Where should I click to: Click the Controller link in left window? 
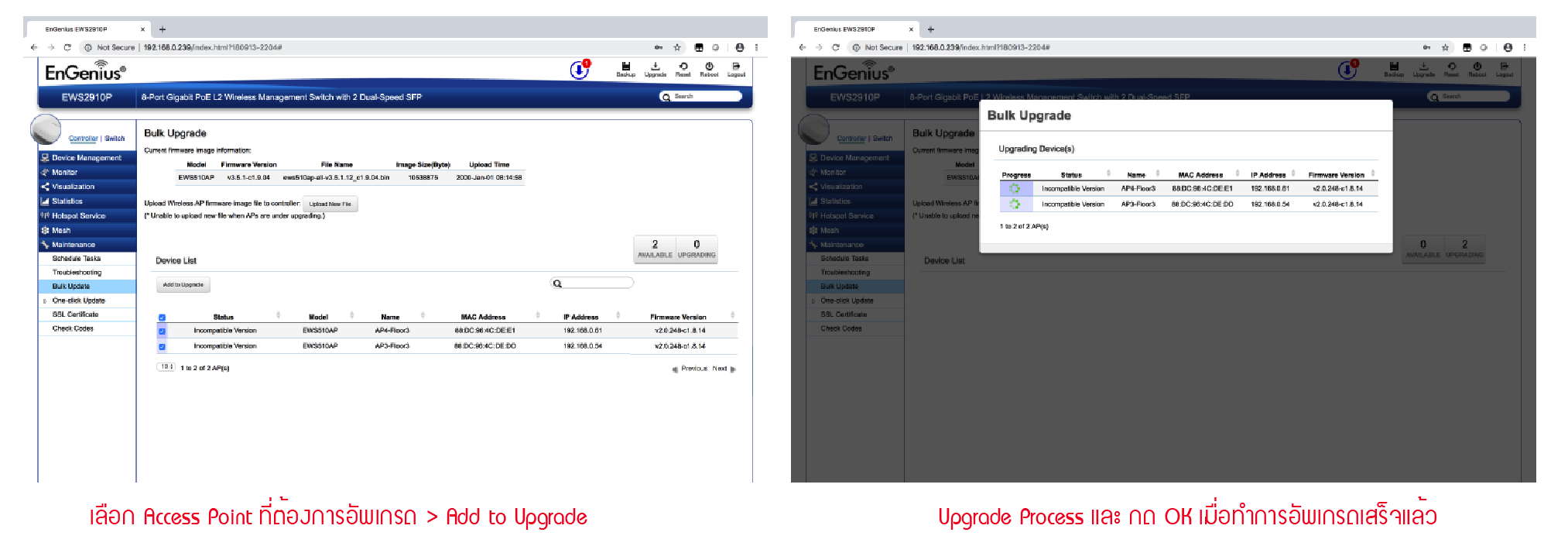84,139
